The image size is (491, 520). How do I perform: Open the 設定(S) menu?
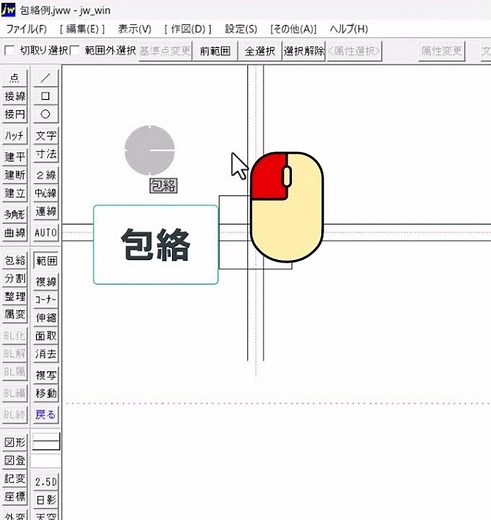pyautogui.click(x=241, y=29)
